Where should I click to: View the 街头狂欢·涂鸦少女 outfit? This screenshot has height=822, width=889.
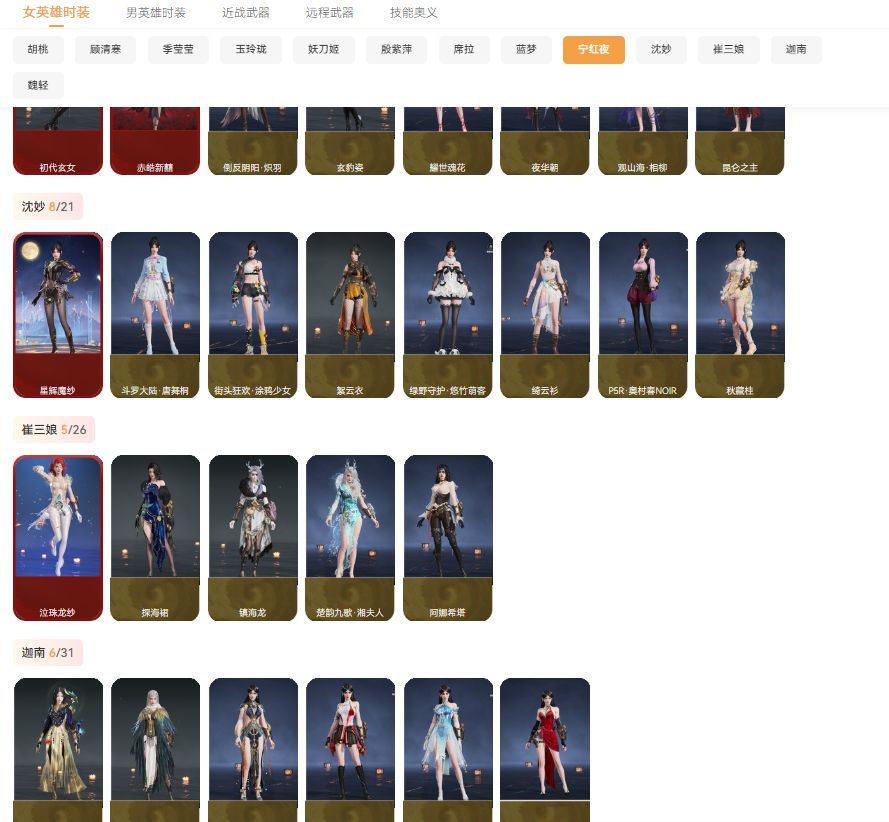tap(253, 315)
